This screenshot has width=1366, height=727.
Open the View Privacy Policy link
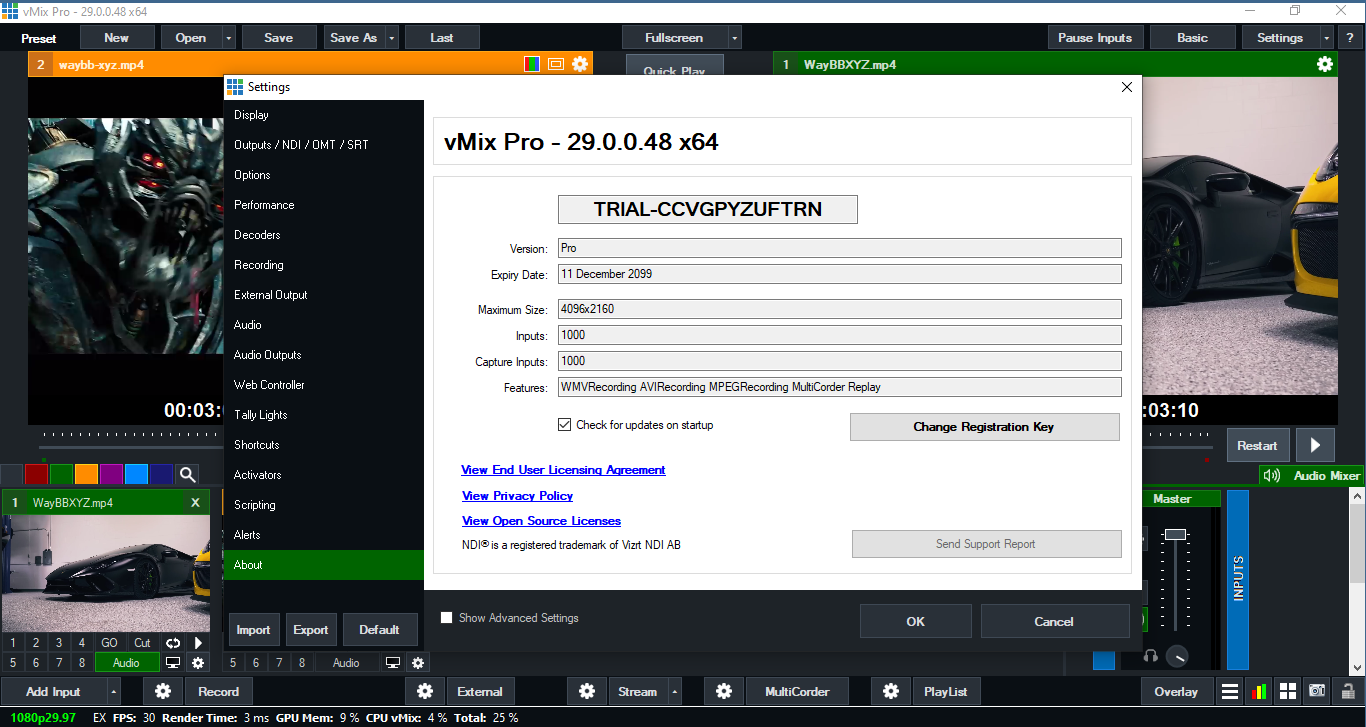click(x=517, y=496)
